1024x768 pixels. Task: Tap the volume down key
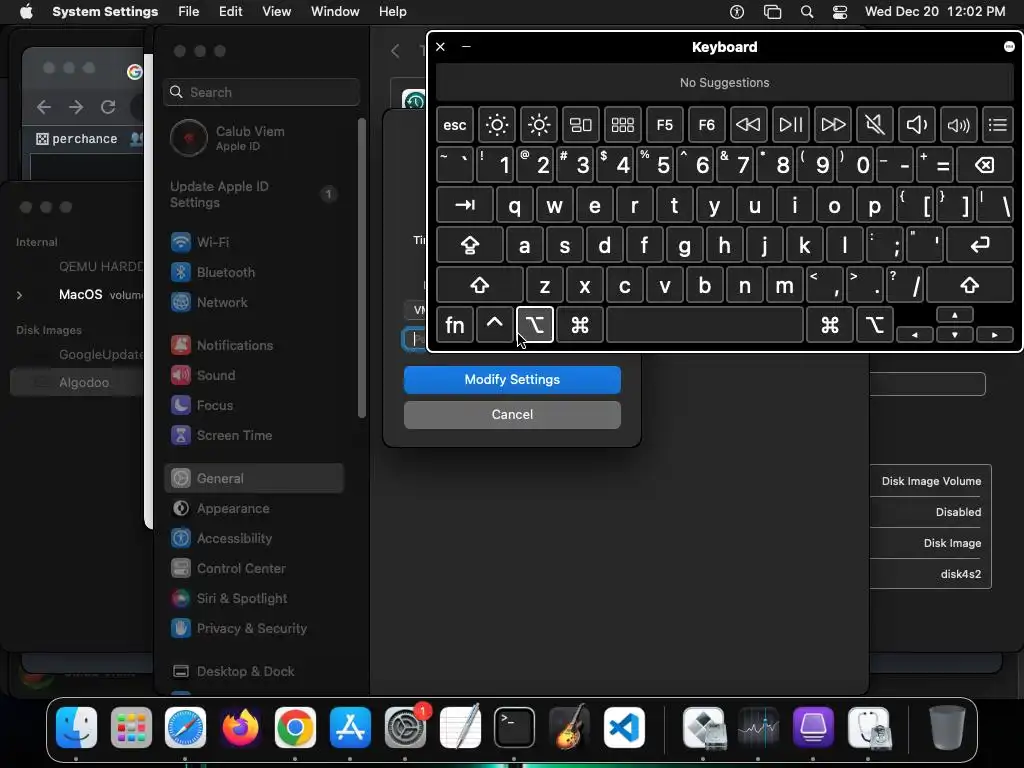916,125
